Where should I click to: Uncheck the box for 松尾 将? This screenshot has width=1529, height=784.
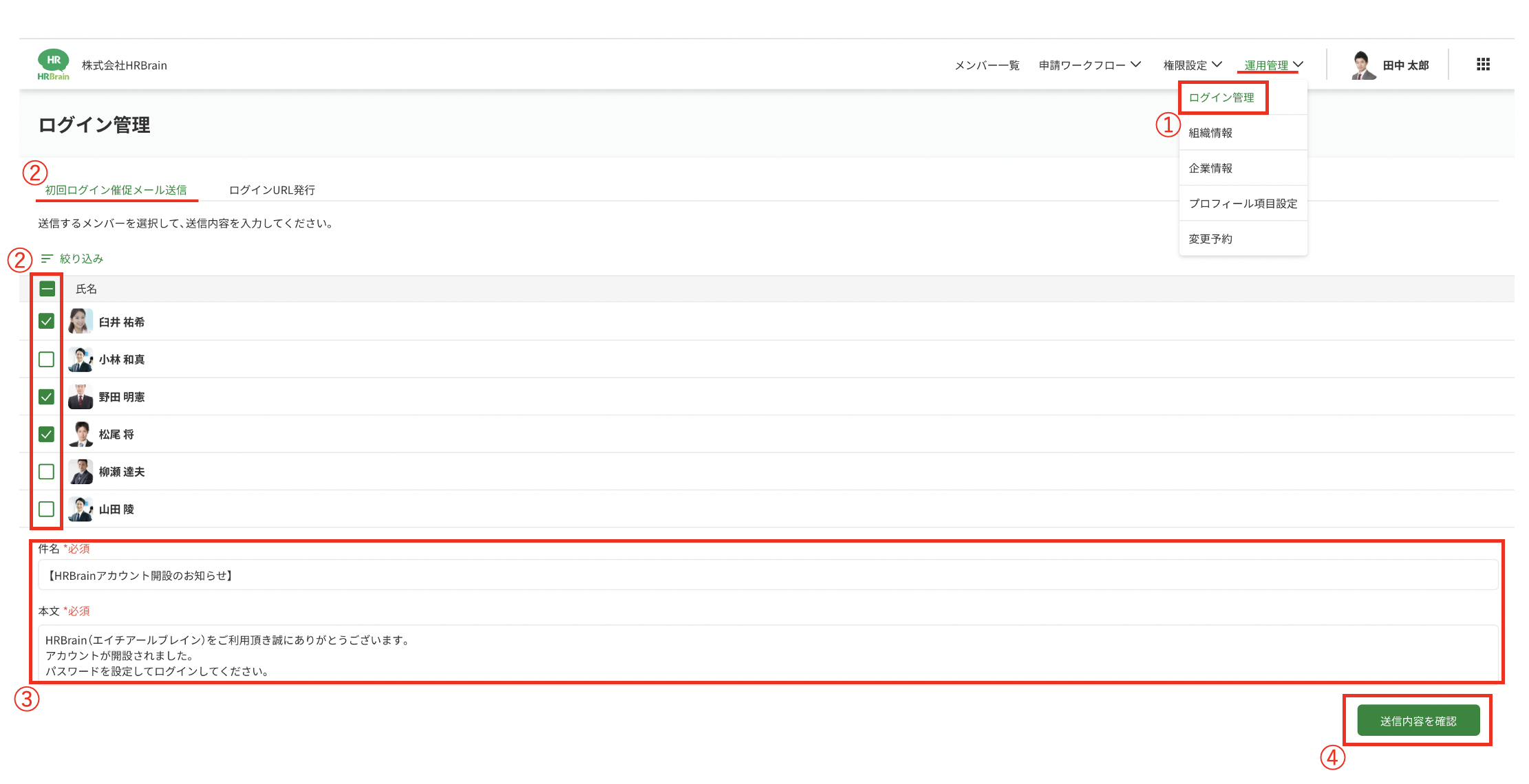[47, 435]
